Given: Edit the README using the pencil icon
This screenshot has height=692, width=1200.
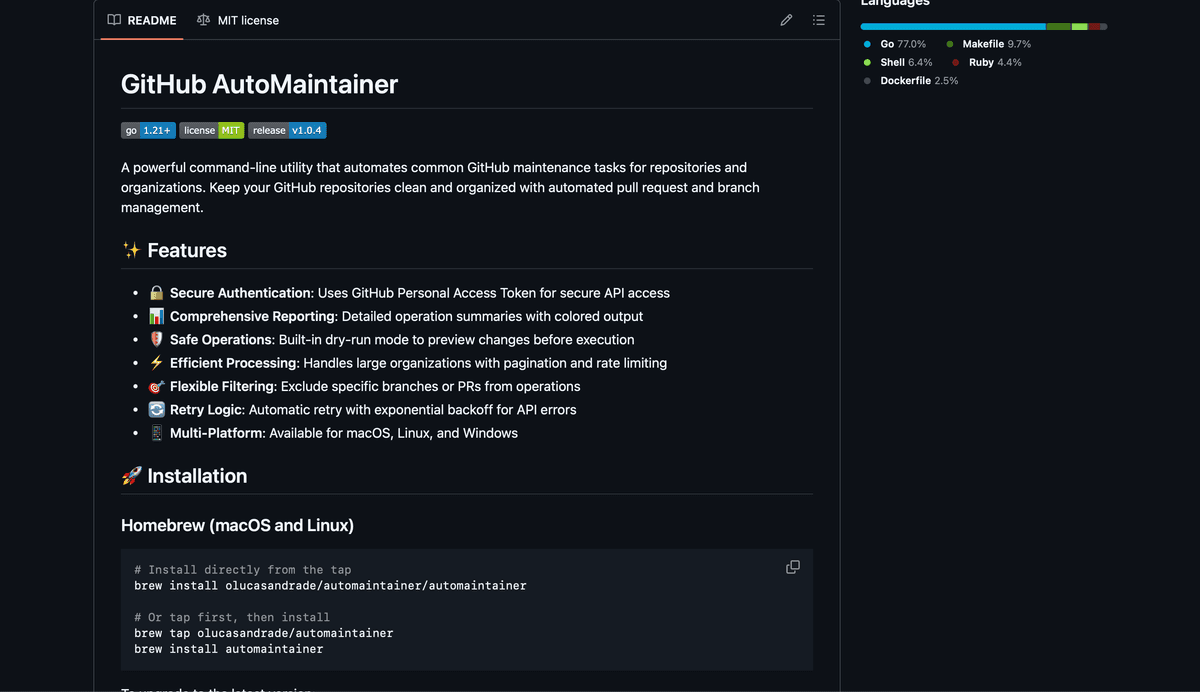Looking at the screenshot, I should click(x=786, y=19).
